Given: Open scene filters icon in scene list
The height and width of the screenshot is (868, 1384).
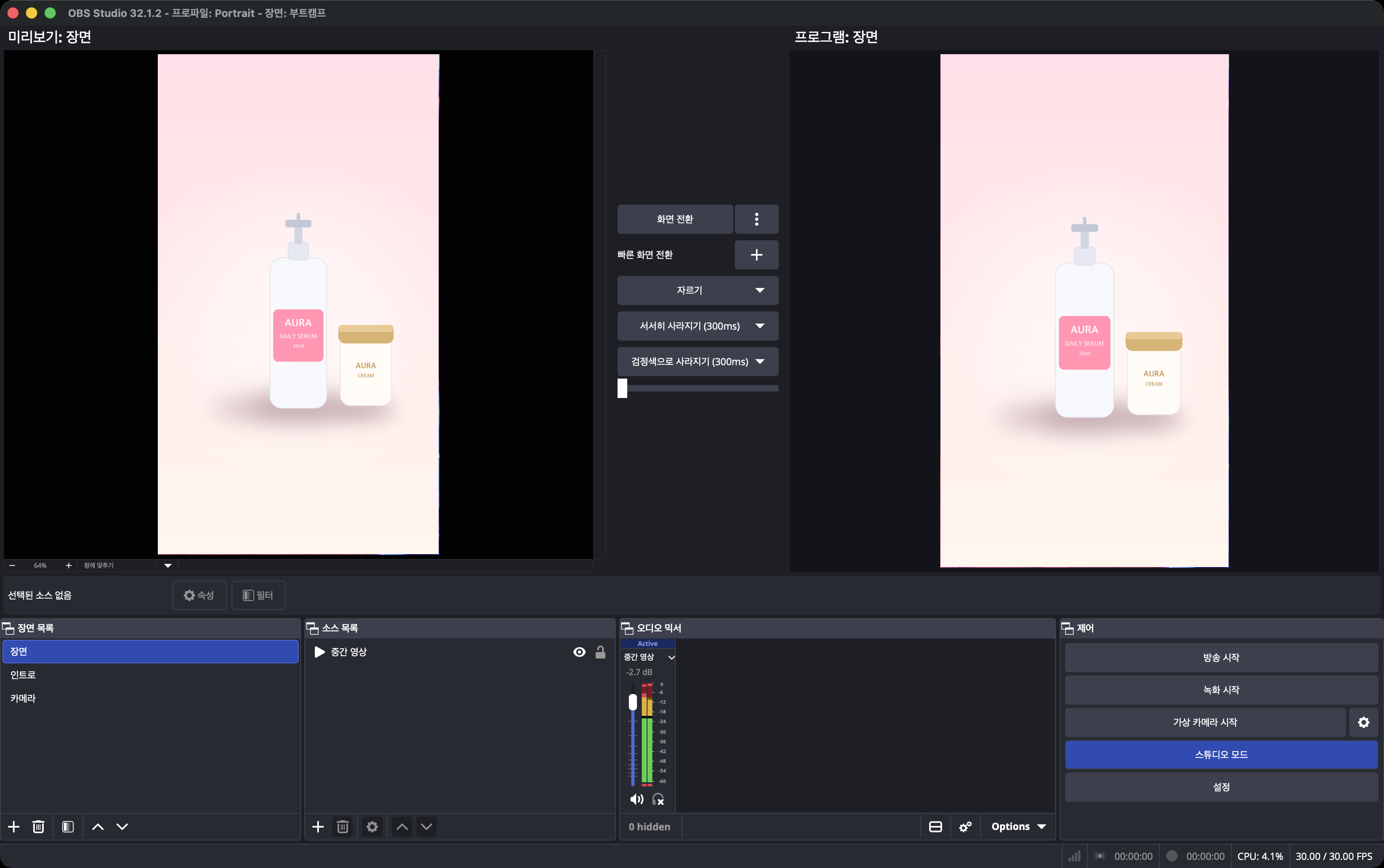Looking at the screenshot, I should [x=68, y=827].
